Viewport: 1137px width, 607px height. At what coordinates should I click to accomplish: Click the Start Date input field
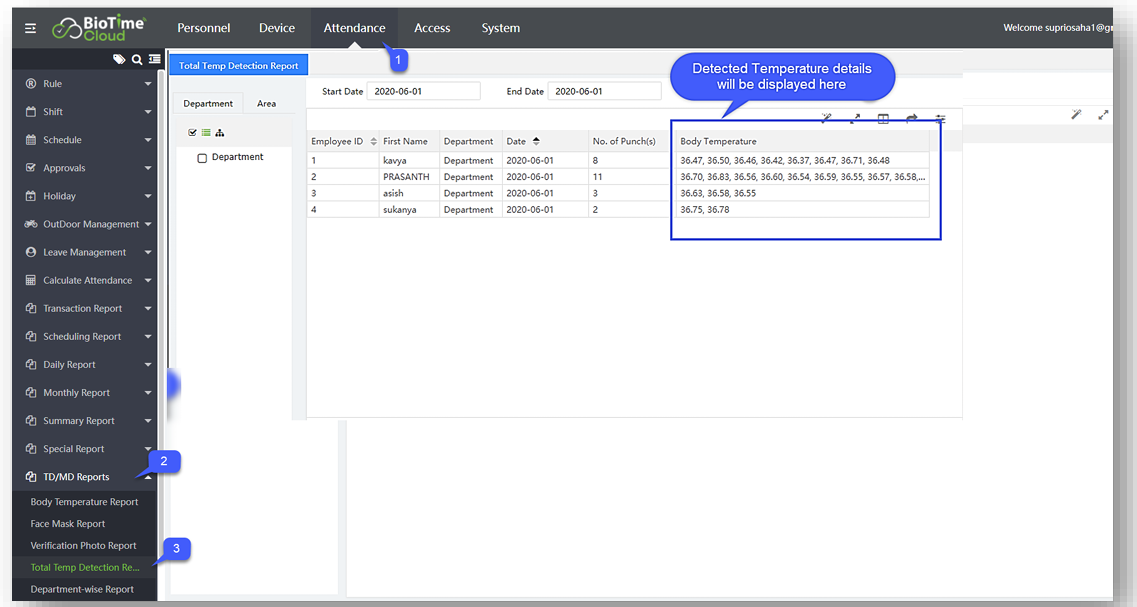423,91
